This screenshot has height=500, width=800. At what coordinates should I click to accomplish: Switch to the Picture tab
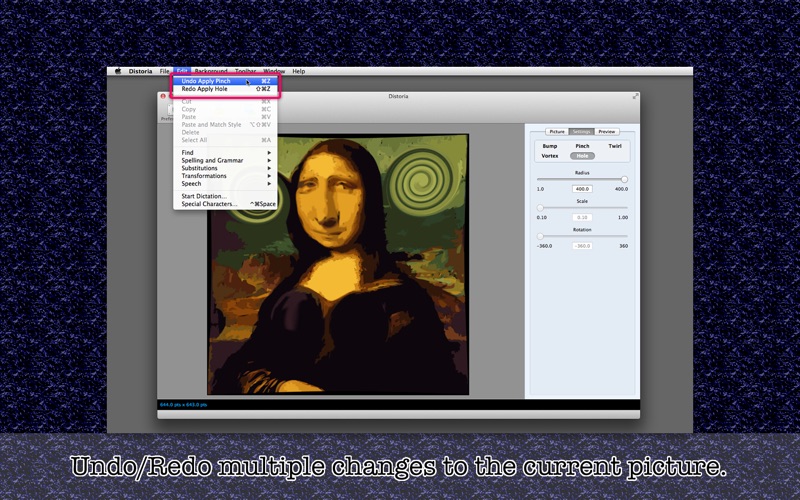[x=557, y=132]
